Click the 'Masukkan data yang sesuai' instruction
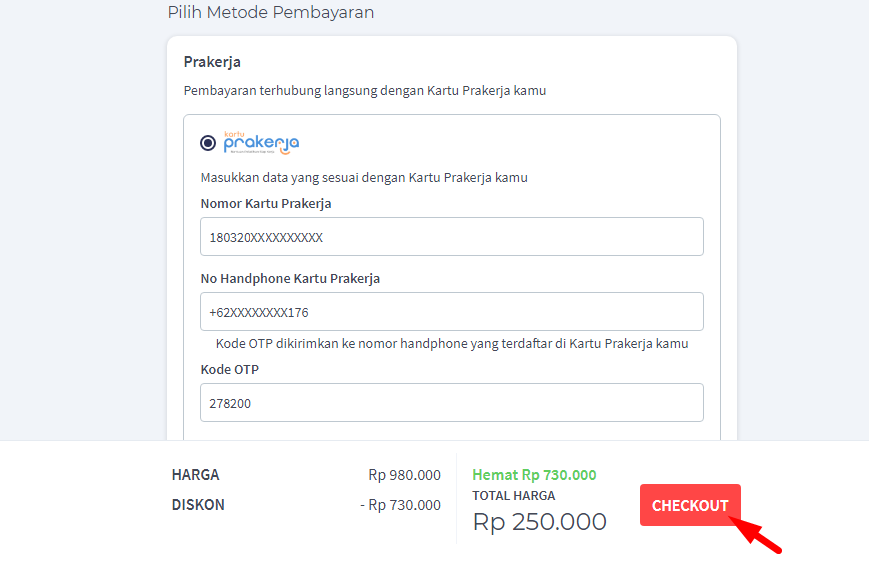The width and height of the screenshot is (869, 562). (x=364, y=178)
